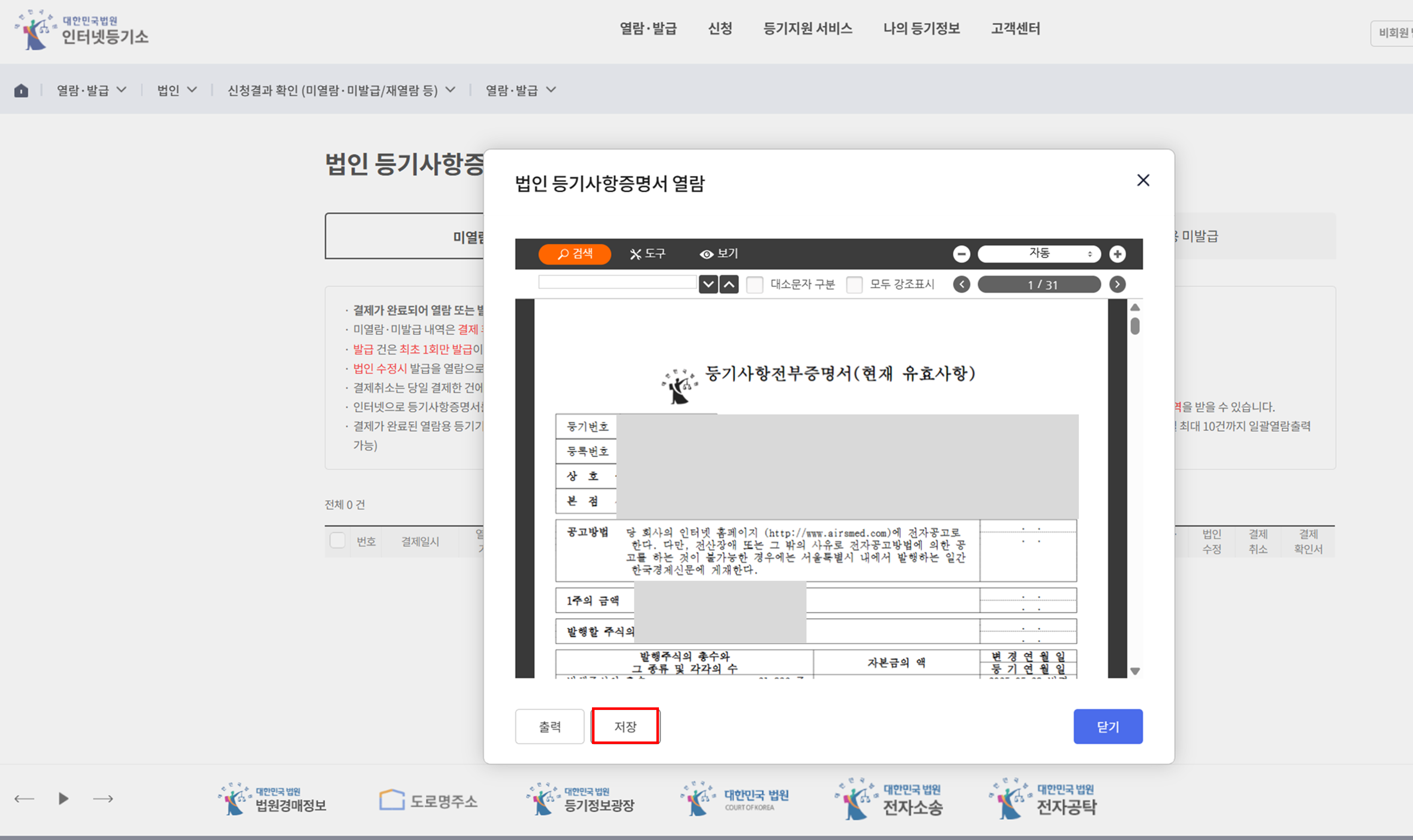
Task: Open the 고객센터 menu
Action: click(x=1015, y=28)
